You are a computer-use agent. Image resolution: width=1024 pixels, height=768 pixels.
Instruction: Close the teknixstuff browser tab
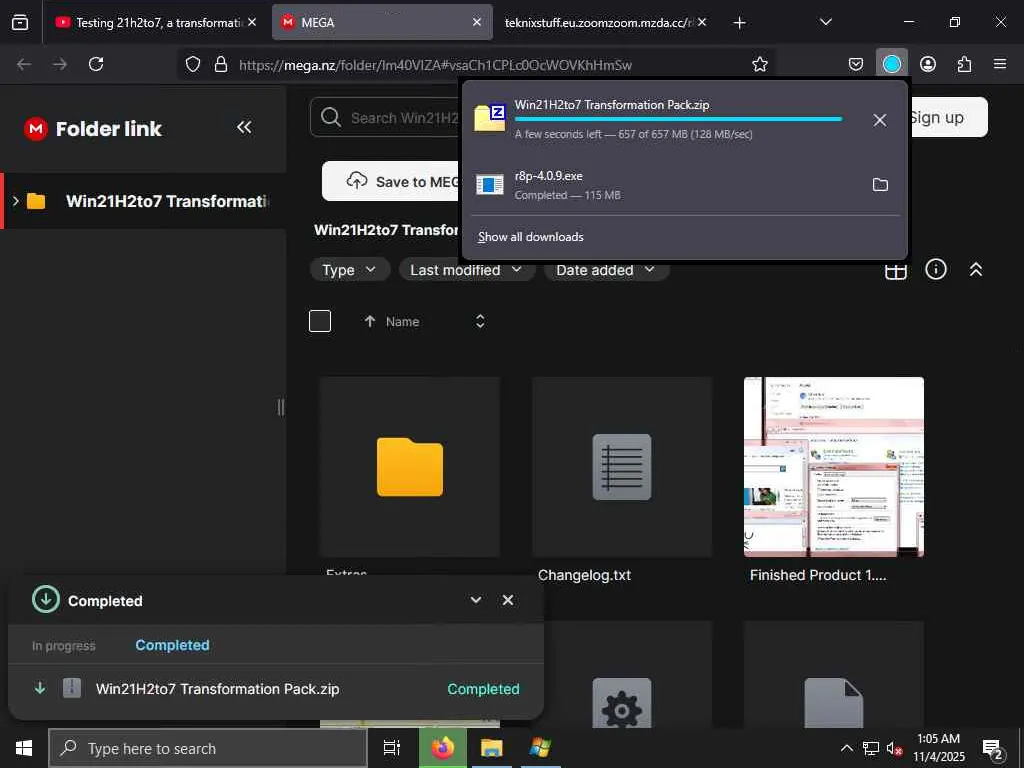coord(702,22)
